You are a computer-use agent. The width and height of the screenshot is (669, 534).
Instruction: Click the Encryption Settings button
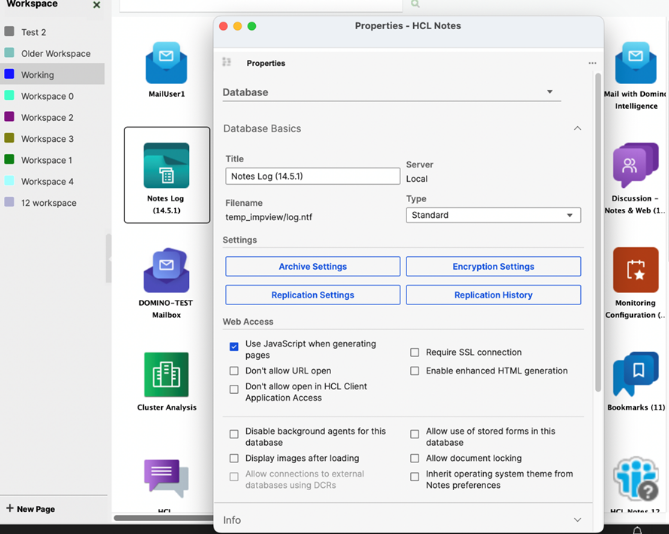click(x=493, y=267)
